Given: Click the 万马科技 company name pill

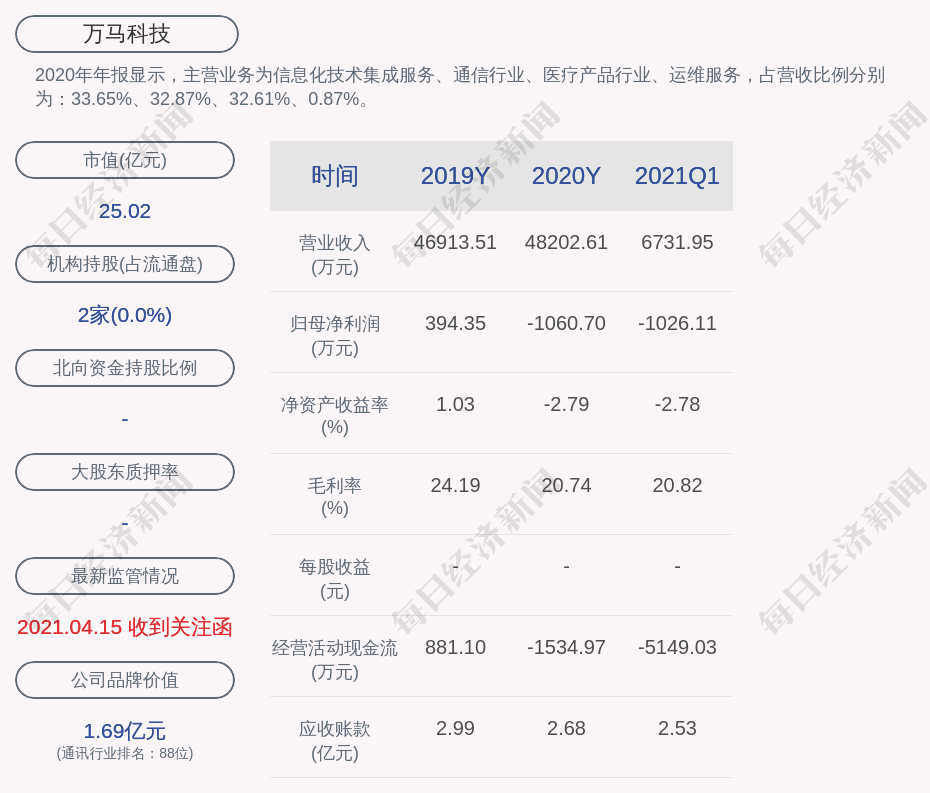Looking at the screenshot, I should pos(127,34).
